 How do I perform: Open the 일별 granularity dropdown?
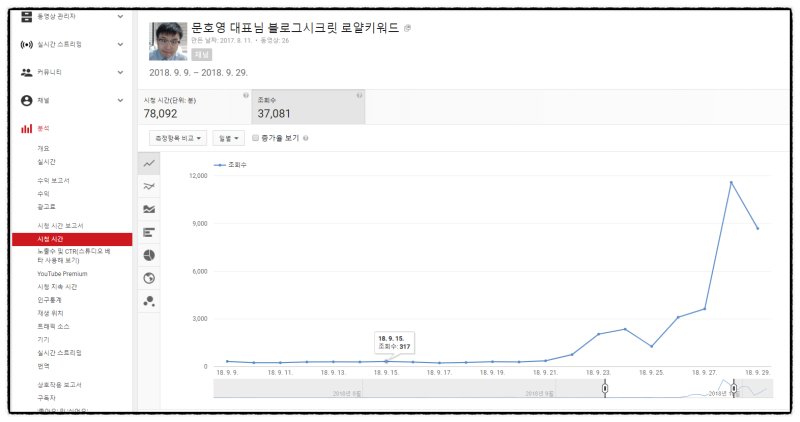229,138
